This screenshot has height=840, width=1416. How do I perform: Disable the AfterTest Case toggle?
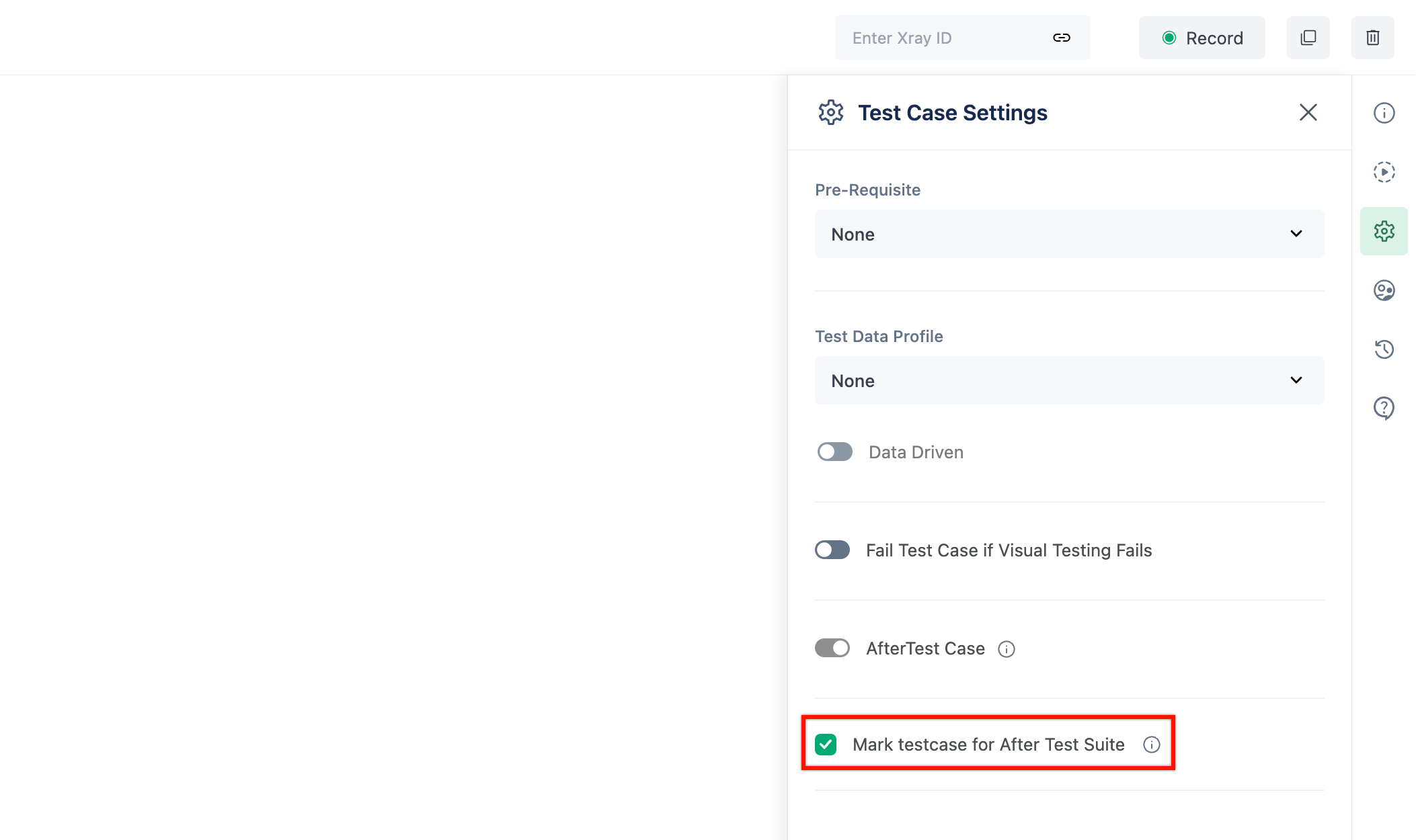click(832, 648)
